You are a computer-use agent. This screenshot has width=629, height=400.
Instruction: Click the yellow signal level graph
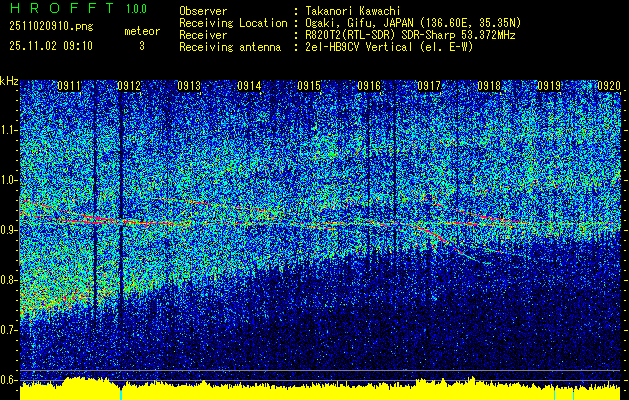pos(320,389)
